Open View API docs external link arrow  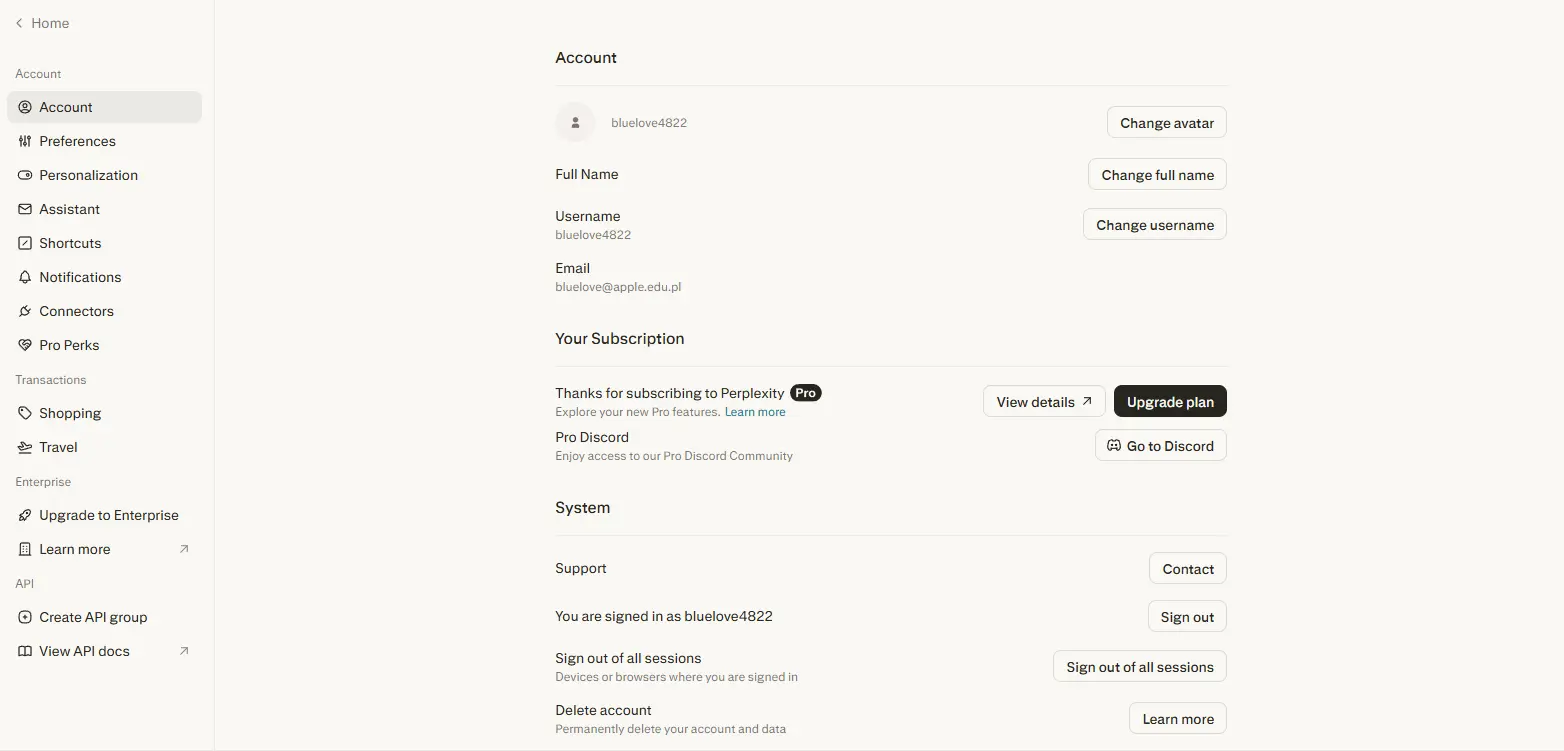tap(184, 651)
